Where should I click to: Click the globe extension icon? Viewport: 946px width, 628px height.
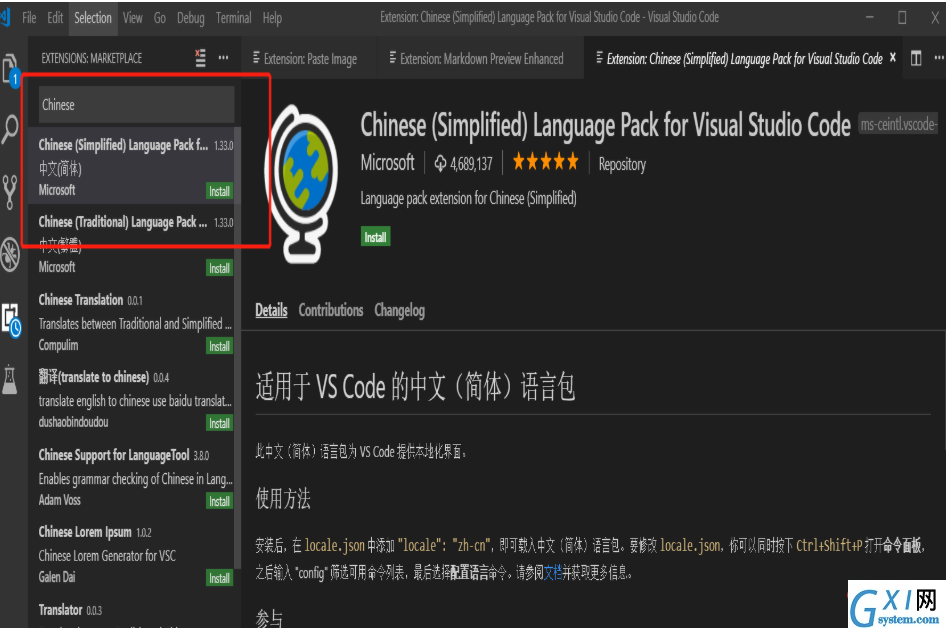[x=302, y=183]
